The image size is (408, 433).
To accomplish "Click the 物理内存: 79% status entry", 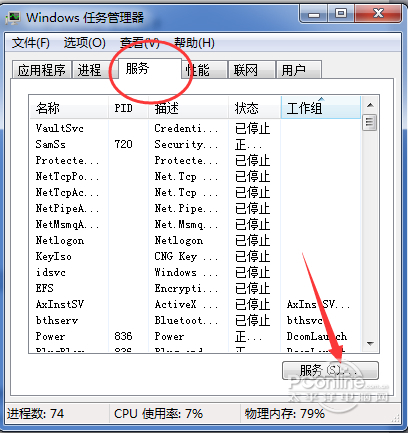I will click(x=285, y=414).
